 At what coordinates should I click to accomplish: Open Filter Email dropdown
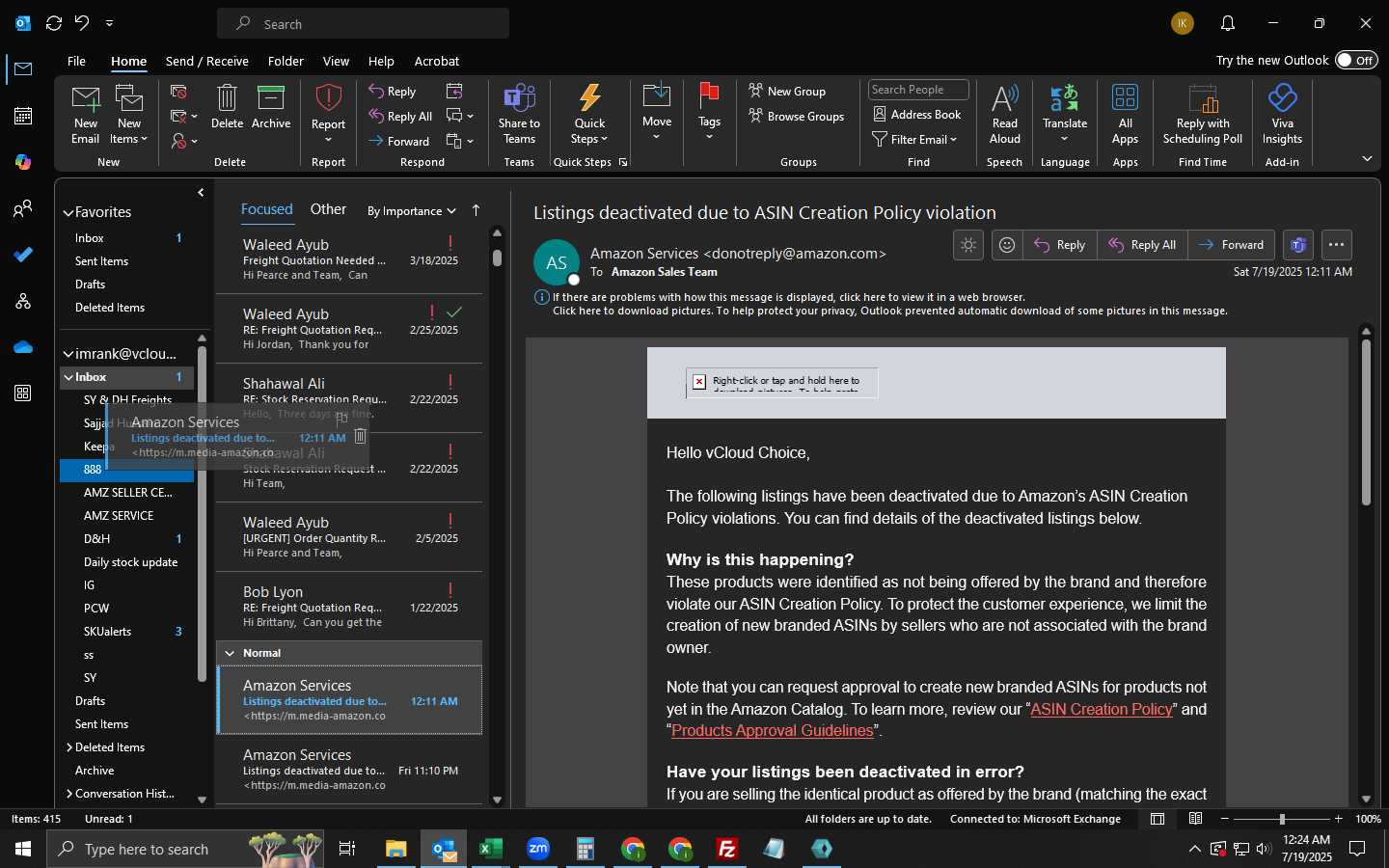(914, 140)
